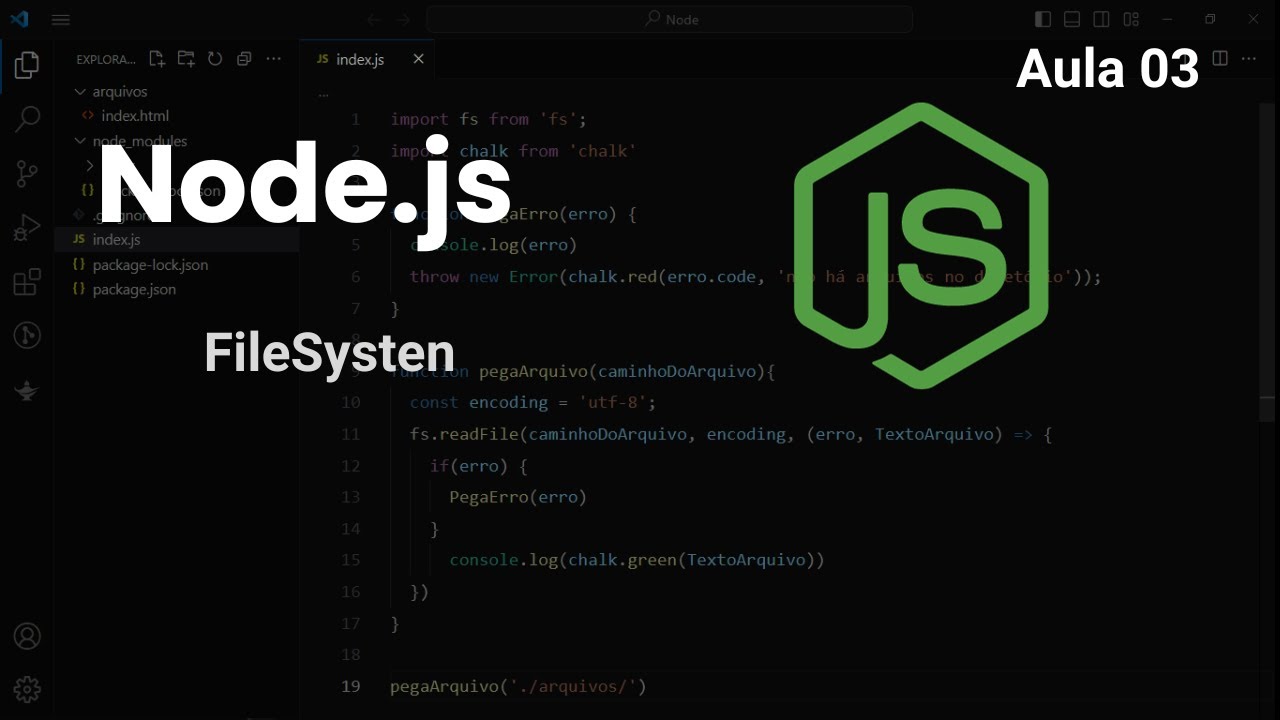Toggle the bottom panel layout icon
This screenshot has width=1280, height=720.
1072,19
